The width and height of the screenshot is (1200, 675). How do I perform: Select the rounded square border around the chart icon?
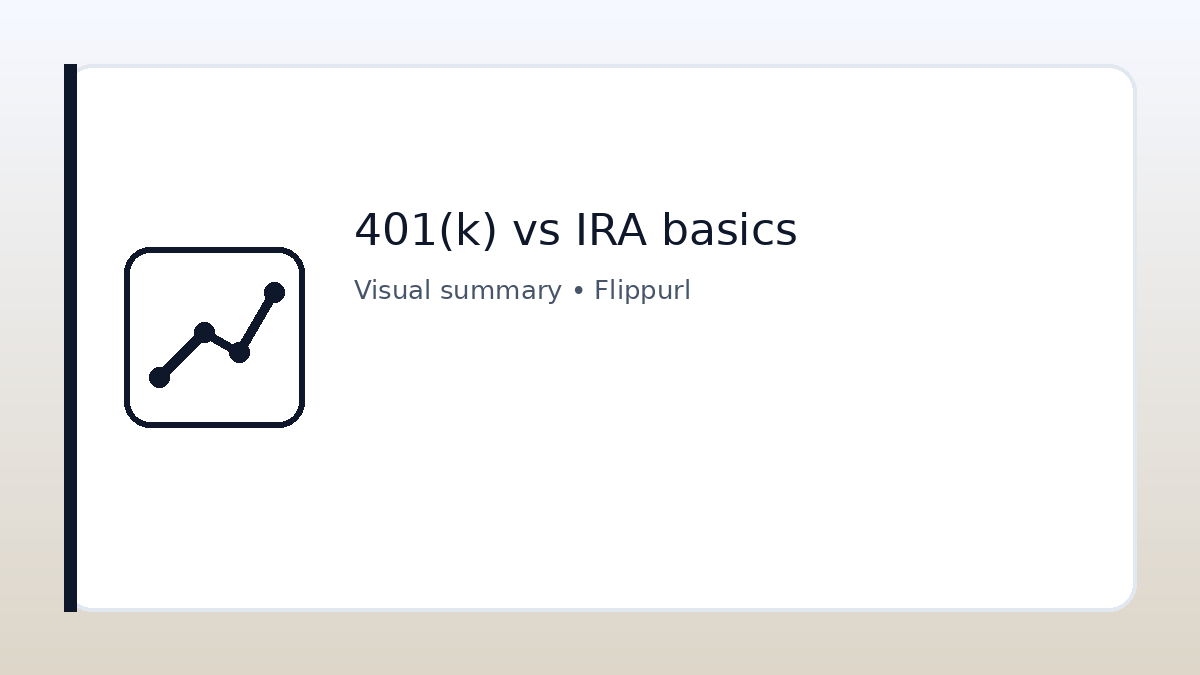(x=214, y=250)
